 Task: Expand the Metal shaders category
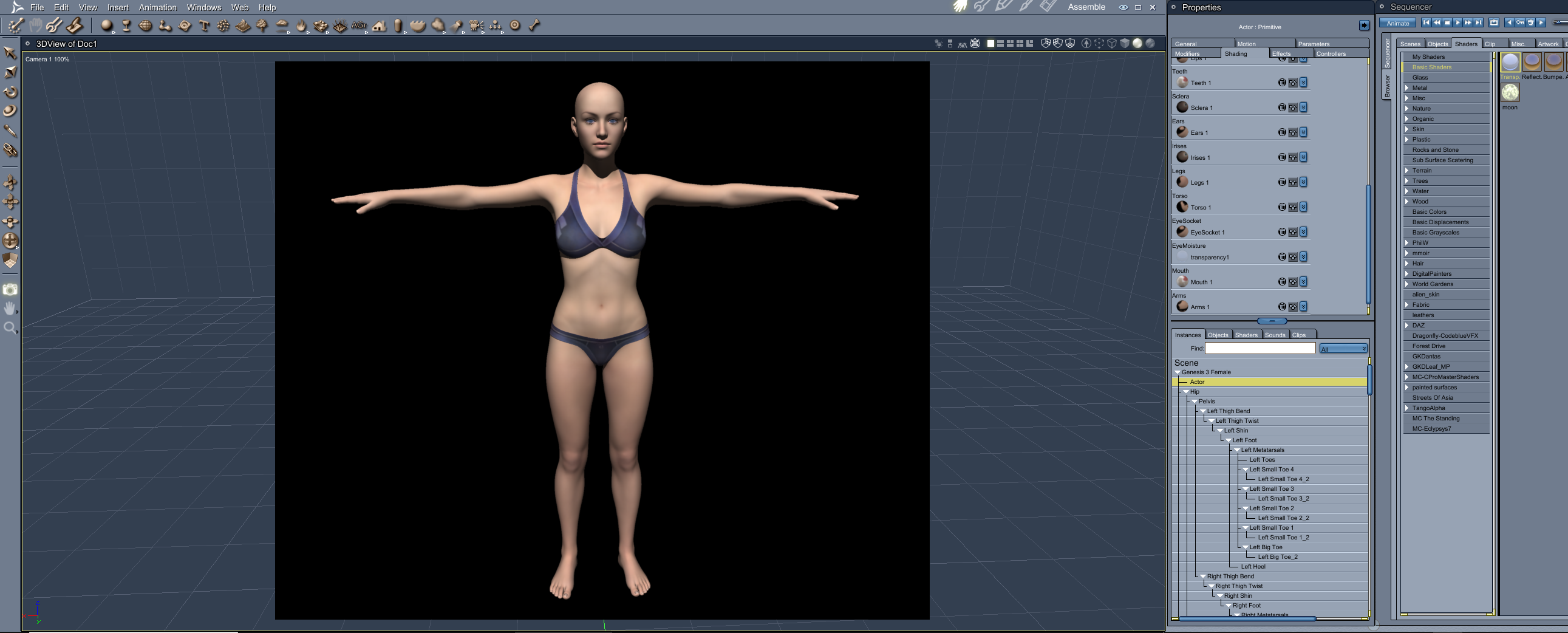point(1406,87)
